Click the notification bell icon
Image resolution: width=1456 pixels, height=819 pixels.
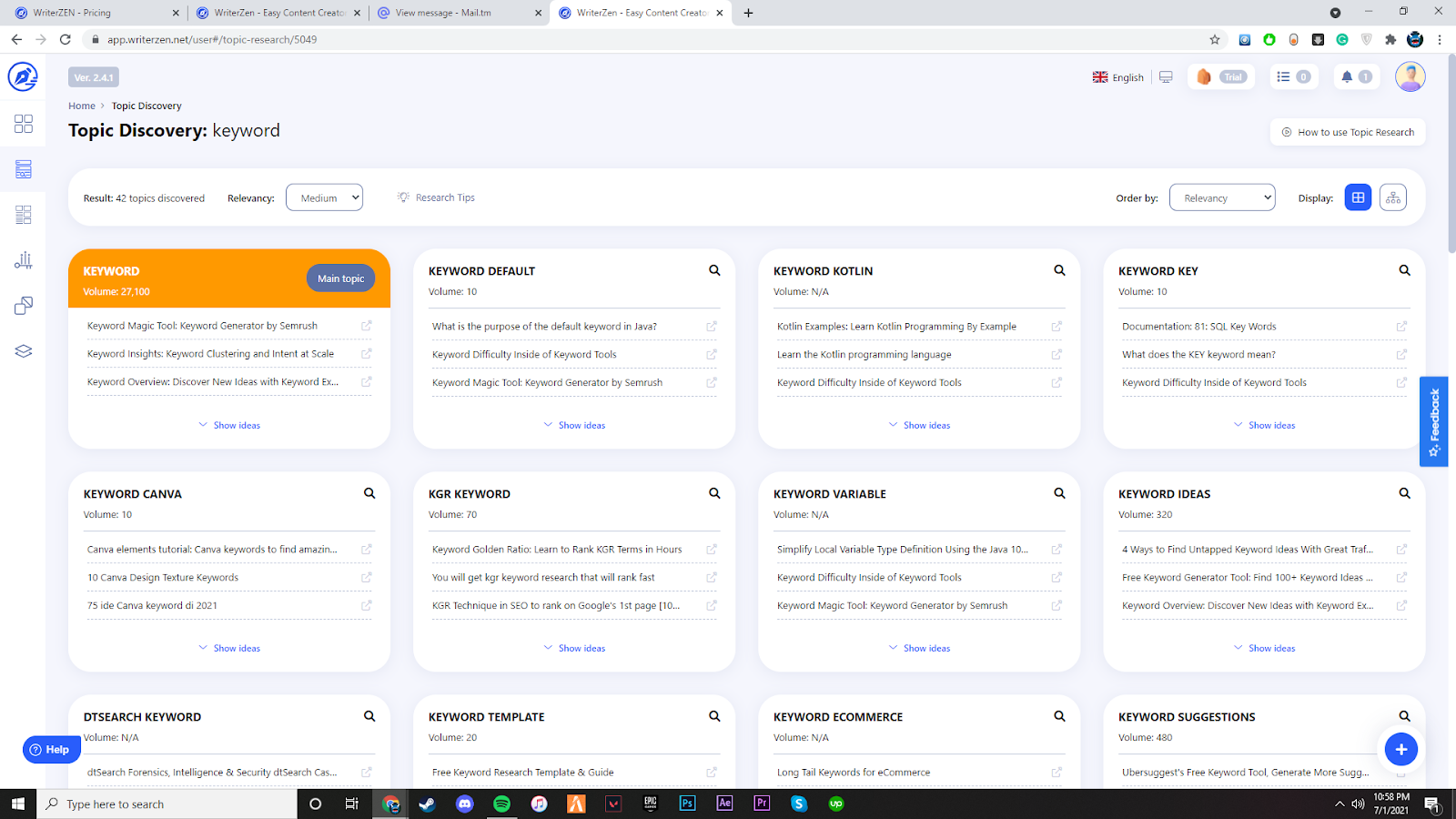pyautogui.click(x=1347, y=77)
